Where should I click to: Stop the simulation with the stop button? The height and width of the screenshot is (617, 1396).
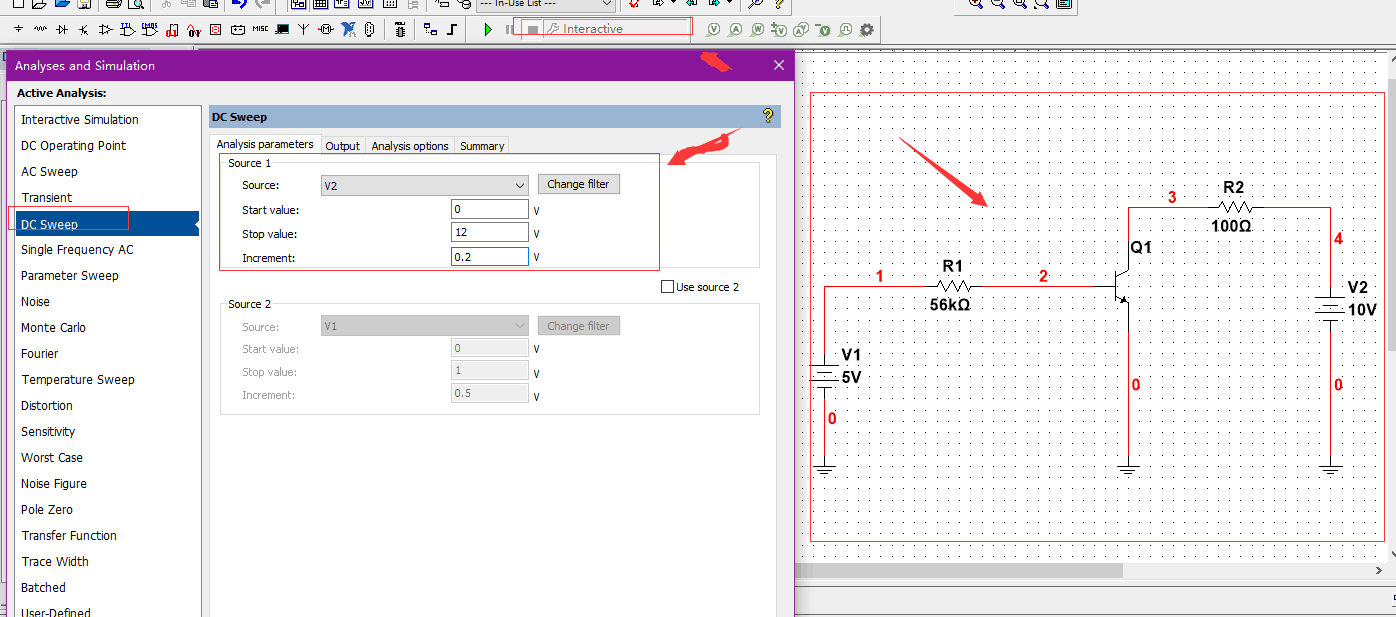pyautogui.click(x=533, y=29)
